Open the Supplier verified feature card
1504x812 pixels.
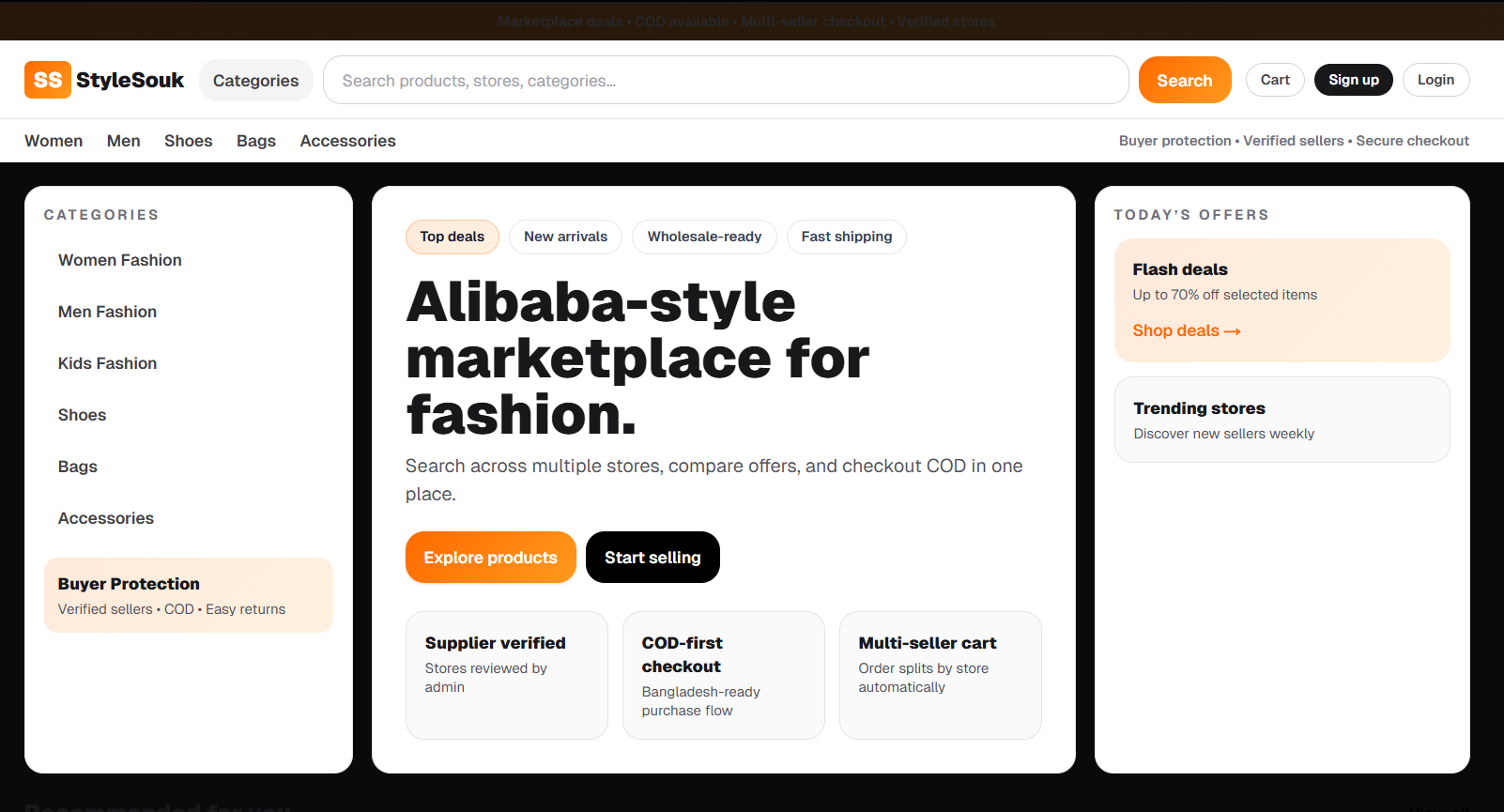(x=507, y=675)
